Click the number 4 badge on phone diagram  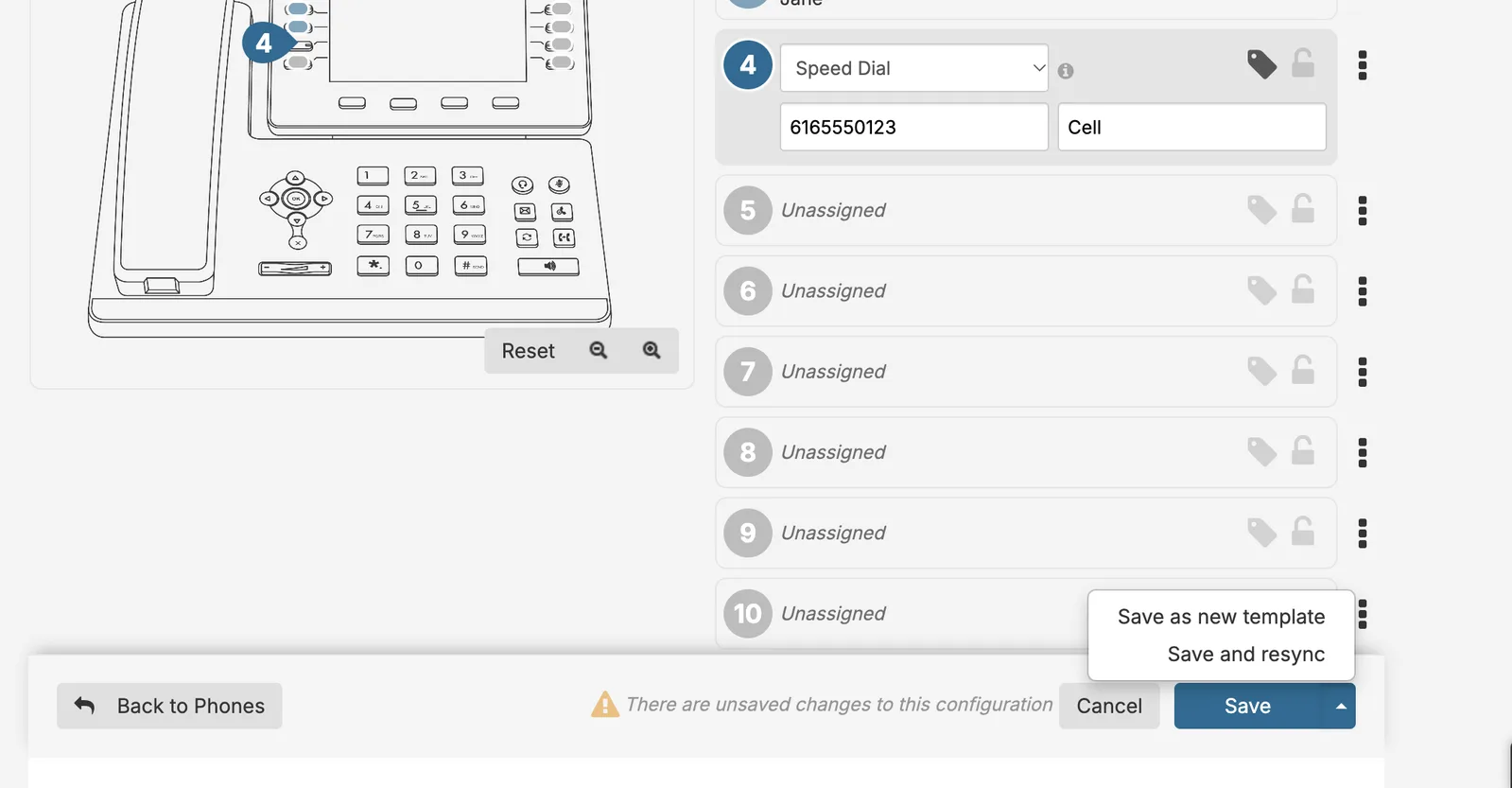pos(265,43)
